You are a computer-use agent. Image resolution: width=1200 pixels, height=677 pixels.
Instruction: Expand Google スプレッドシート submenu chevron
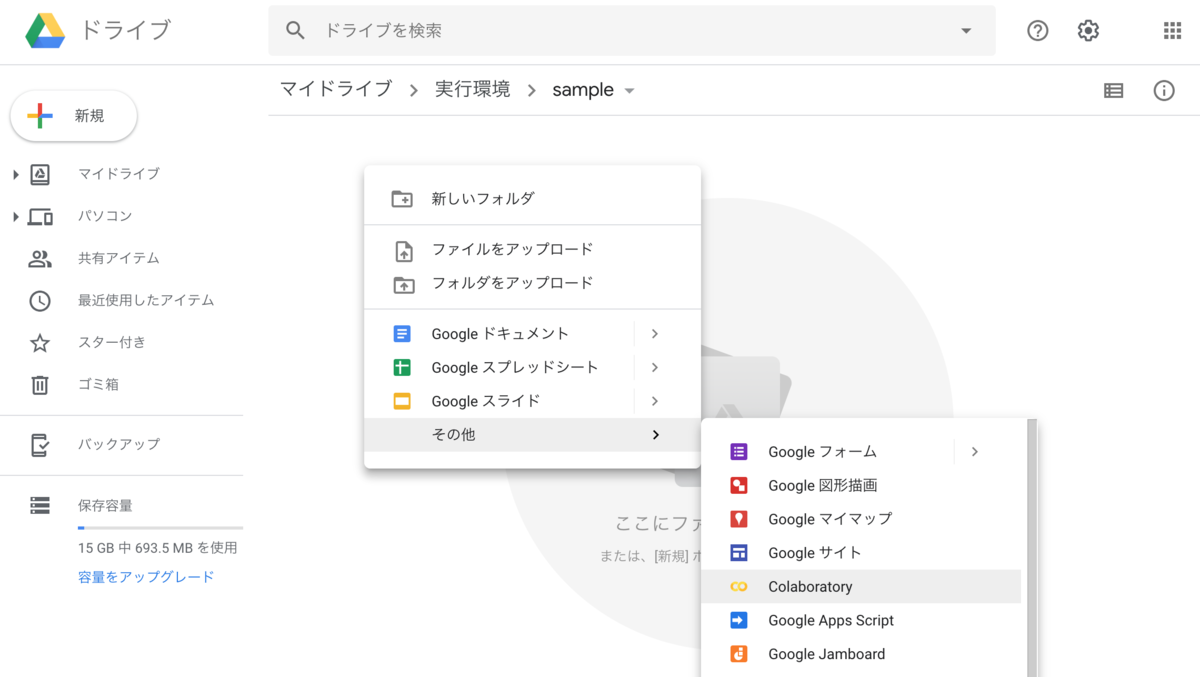654,368
